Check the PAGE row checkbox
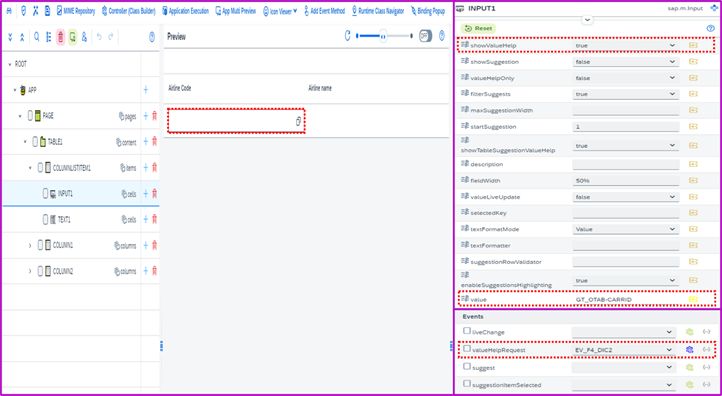Screen dimensions: 722x396 click(x=30, y=116)
